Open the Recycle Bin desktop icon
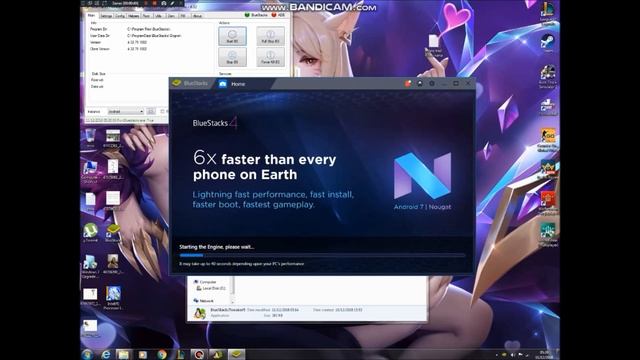 click(90, 138)
